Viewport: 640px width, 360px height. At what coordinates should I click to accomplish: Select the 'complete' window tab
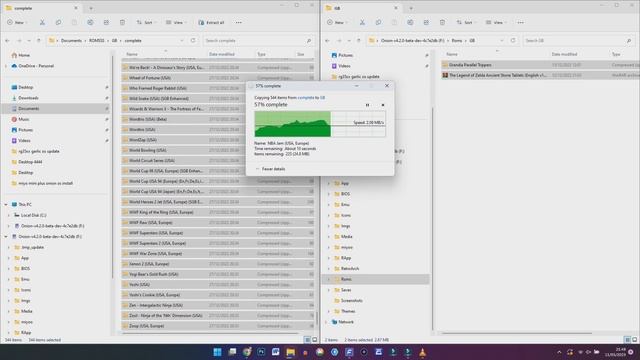41,8
